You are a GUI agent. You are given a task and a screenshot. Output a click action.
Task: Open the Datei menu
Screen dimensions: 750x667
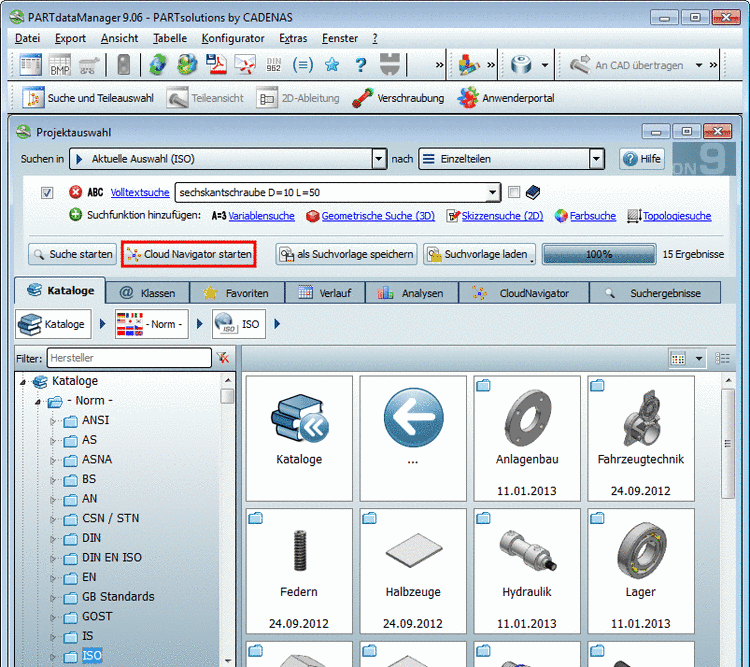(27, 38)
